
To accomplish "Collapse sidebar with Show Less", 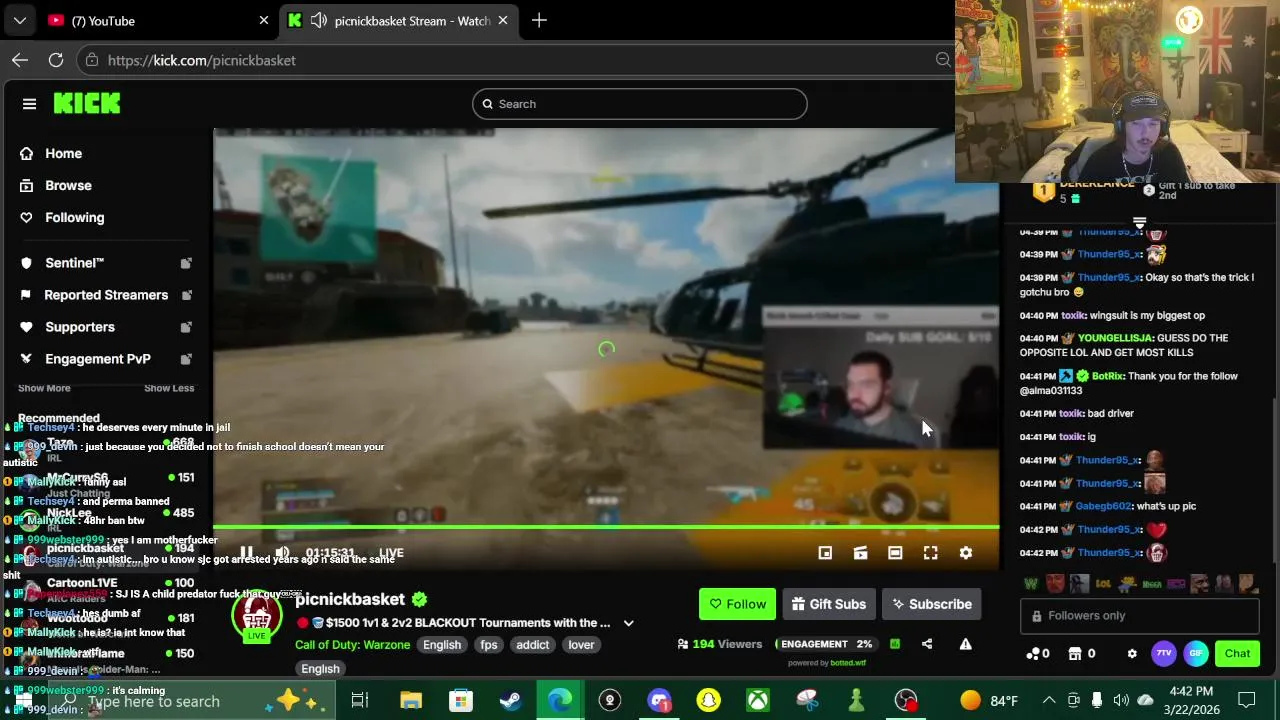I will pos(169,388).
